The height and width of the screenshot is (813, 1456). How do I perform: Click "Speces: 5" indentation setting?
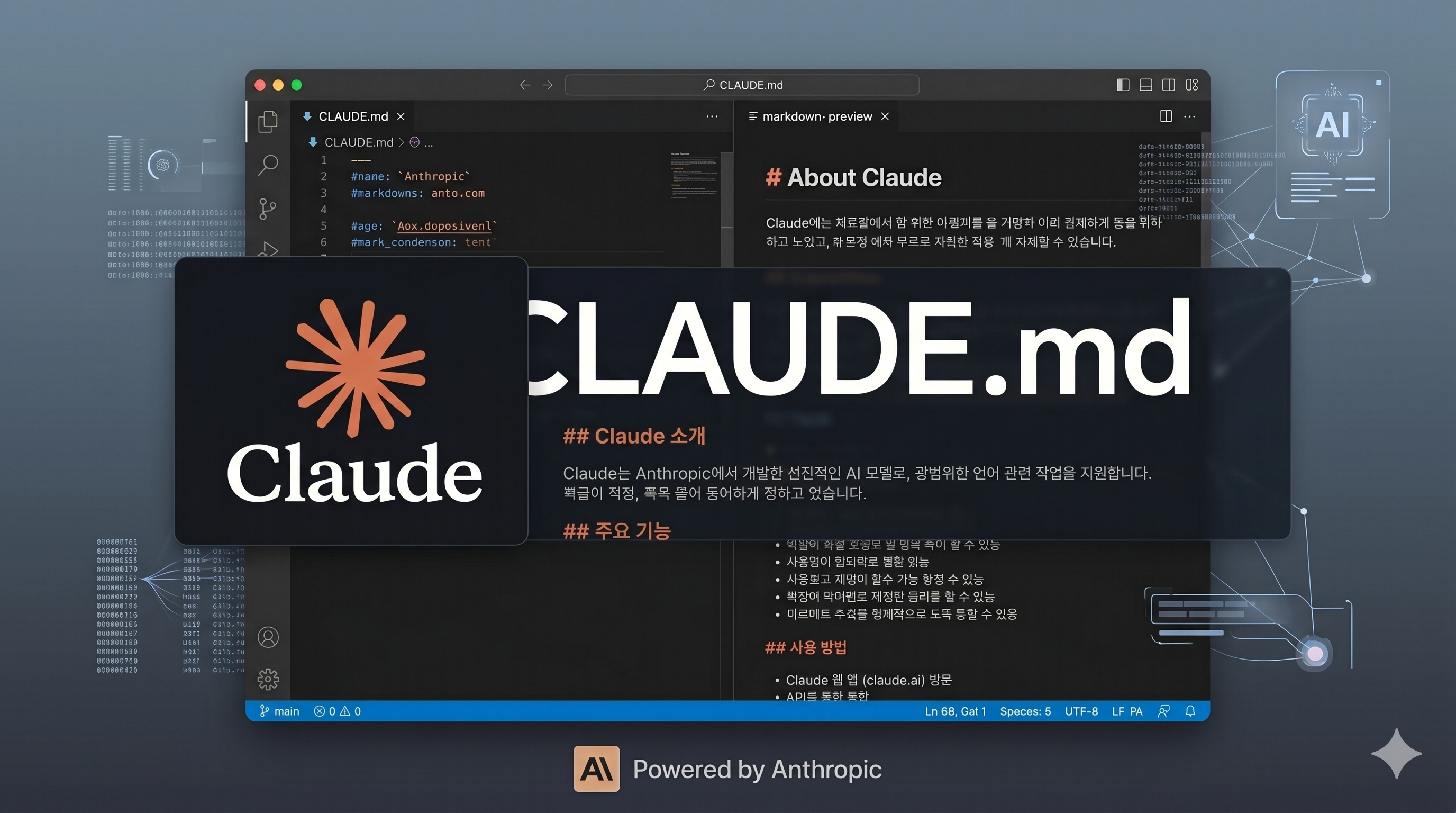[x=1025, y=711]
